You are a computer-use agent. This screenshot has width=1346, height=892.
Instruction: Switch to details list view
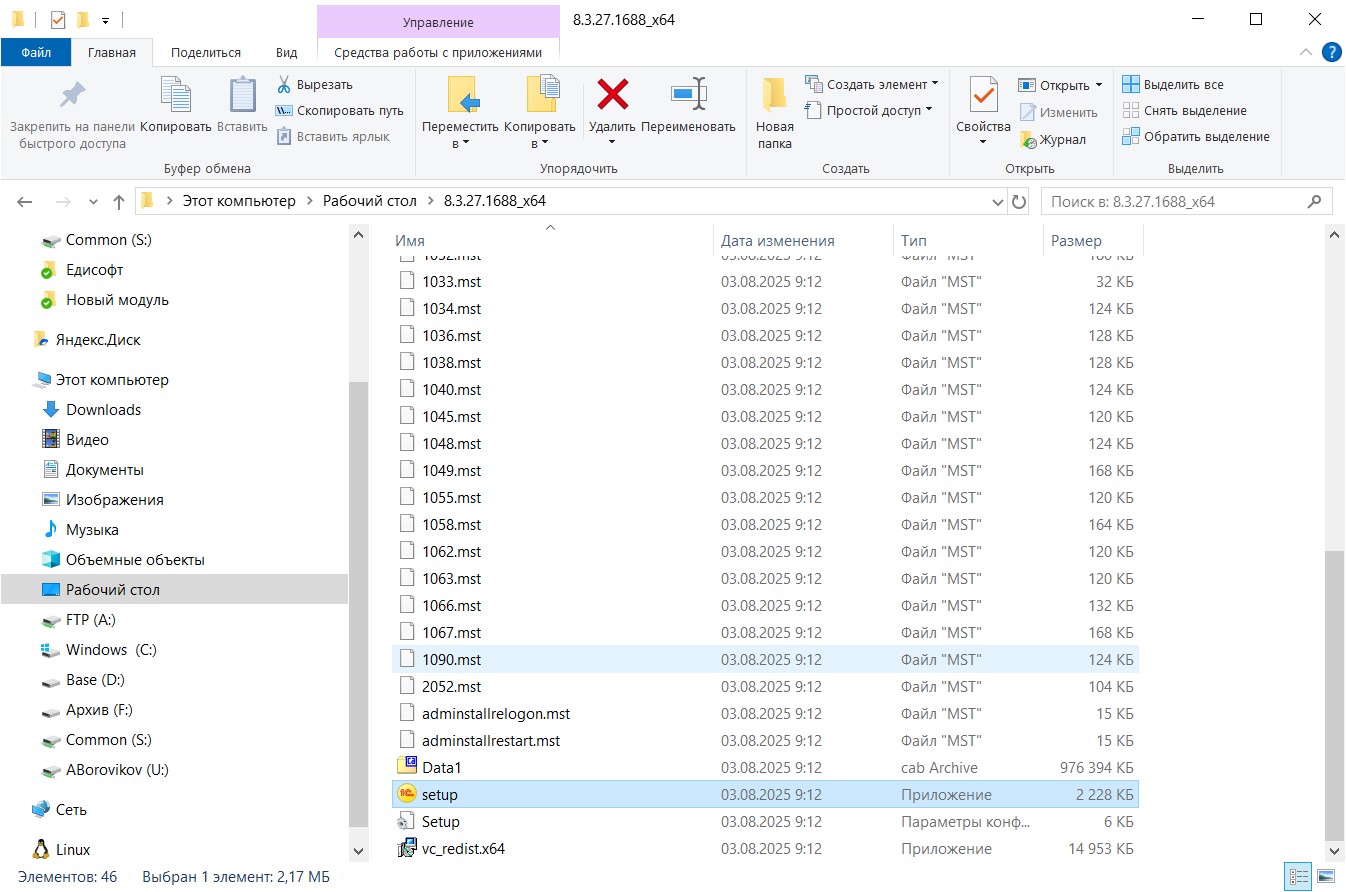pyautogui.click(x=1298, y=877)
